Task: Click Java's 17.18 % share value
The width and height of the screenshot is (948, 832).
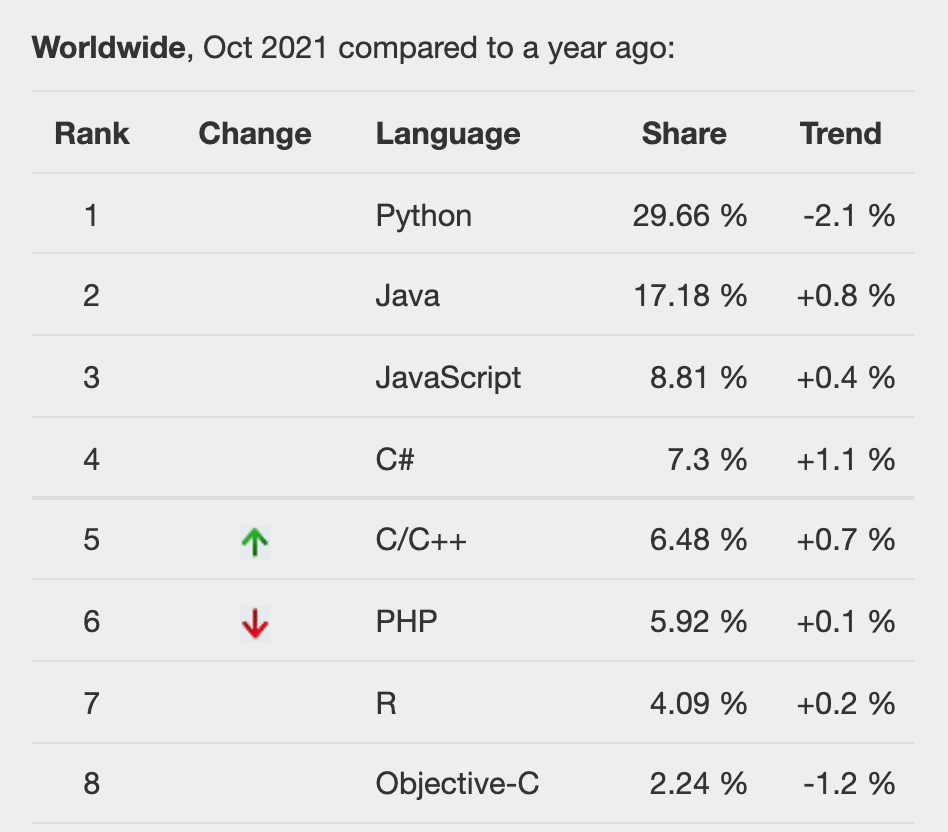Action: tap(690, 297)
